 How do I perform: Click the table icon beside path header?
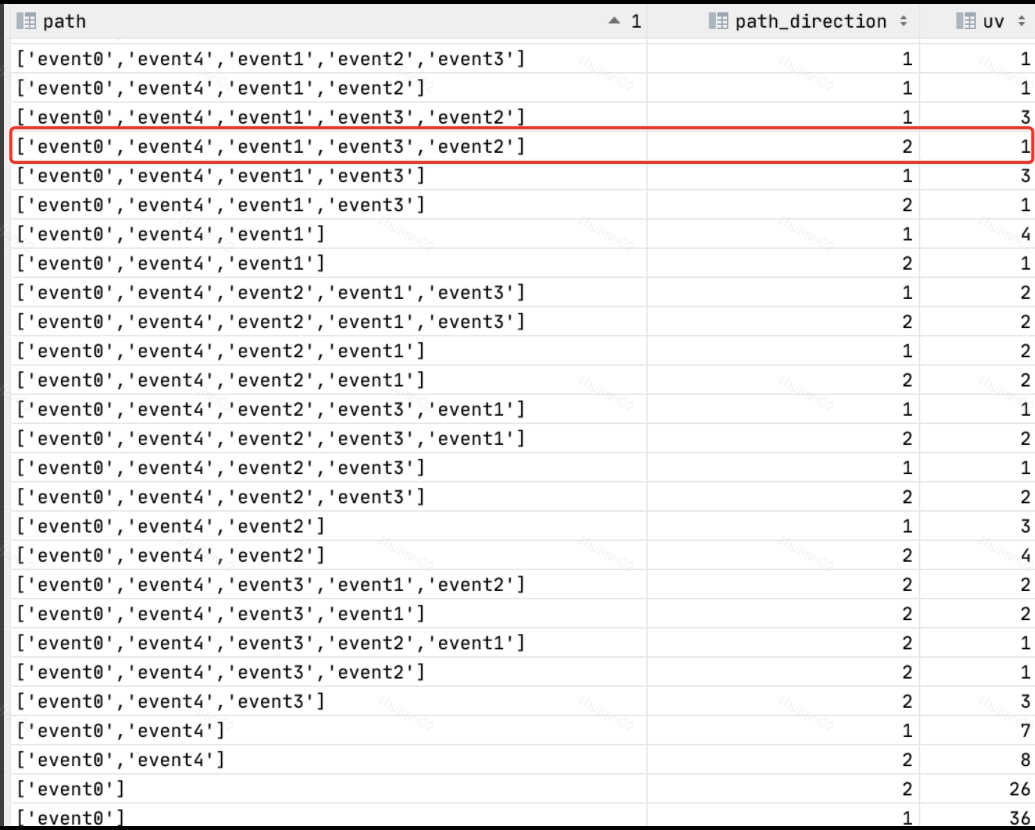(x=25, y=22)
